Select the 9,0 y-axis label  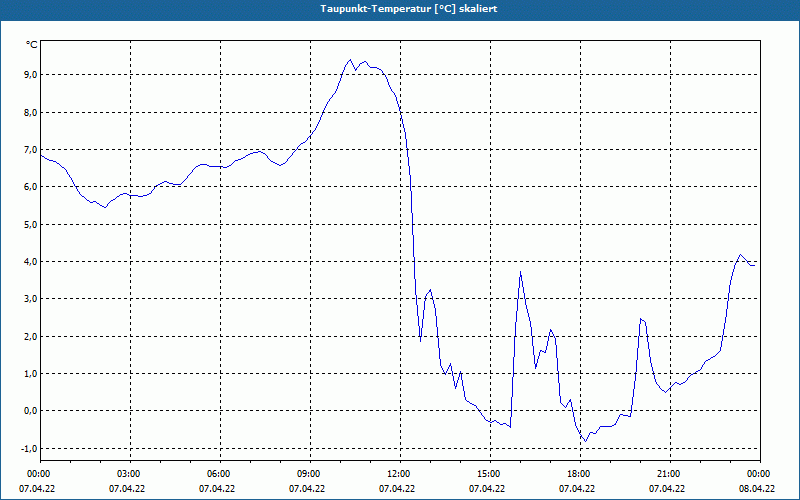pos(30,75)
